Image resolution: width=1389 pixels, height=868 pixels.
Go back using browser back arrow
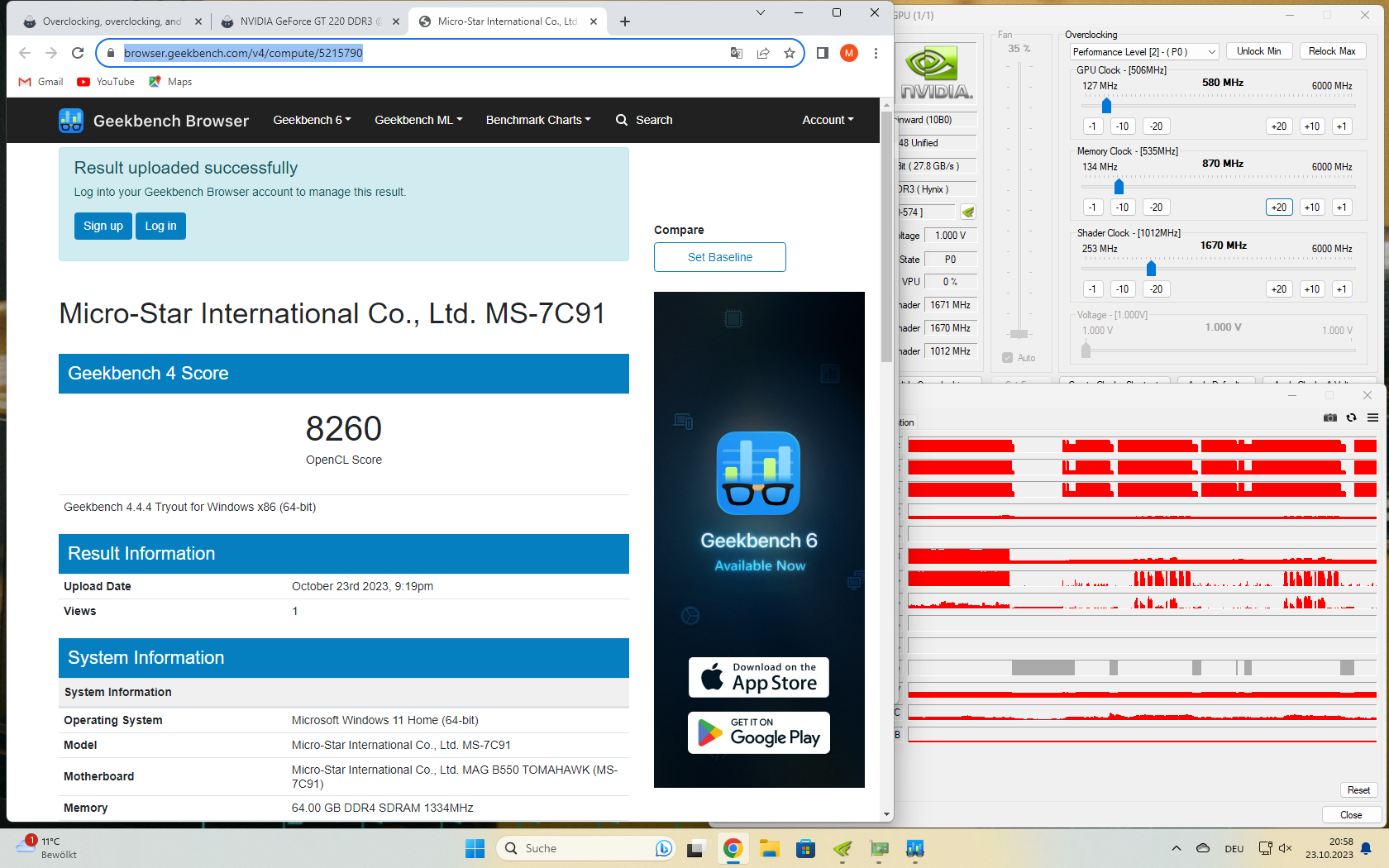pos(25,53)
